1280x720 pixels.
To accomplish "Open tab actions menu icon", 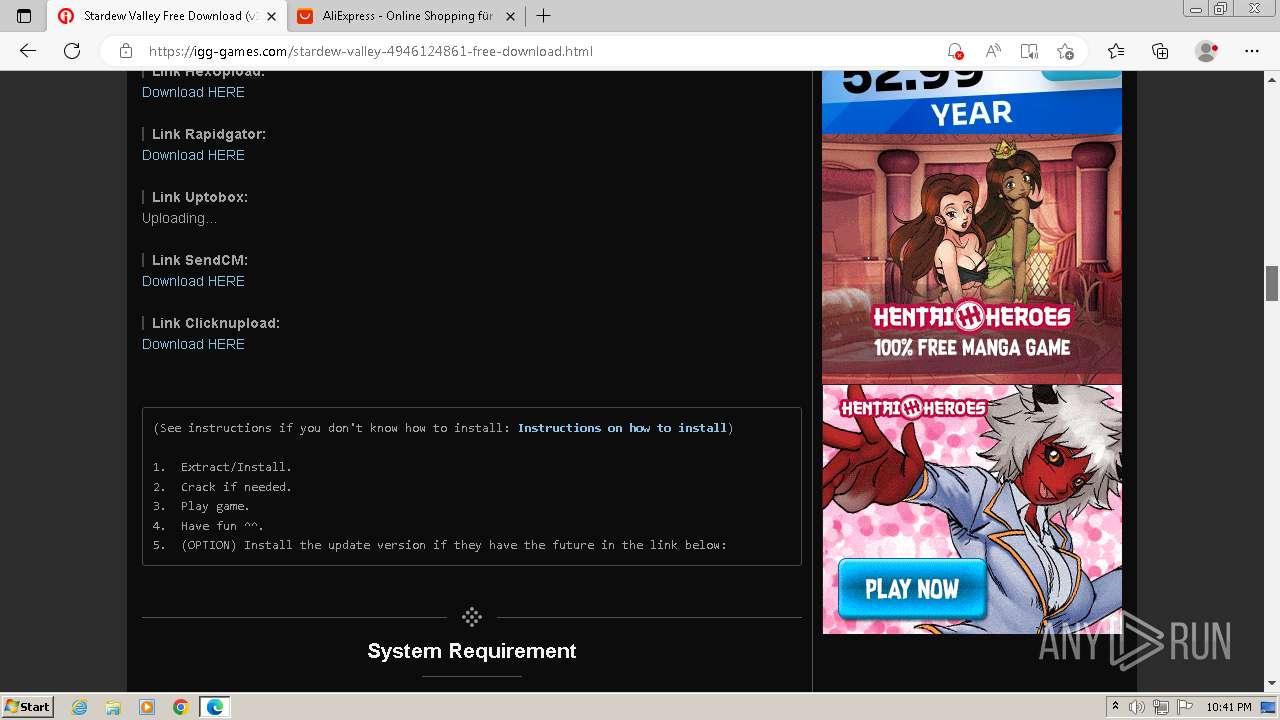I will [x=24, y=16].
